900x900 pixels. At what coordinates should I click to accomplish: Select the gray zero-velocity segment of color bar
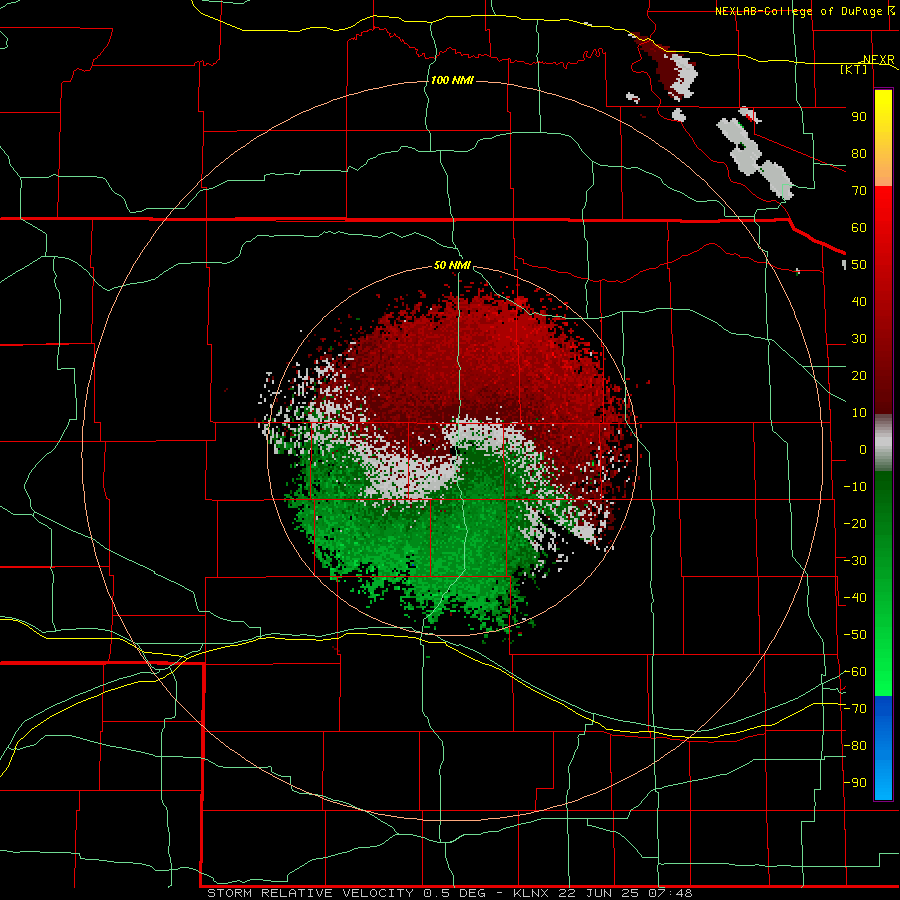click(x=883, y=442)
